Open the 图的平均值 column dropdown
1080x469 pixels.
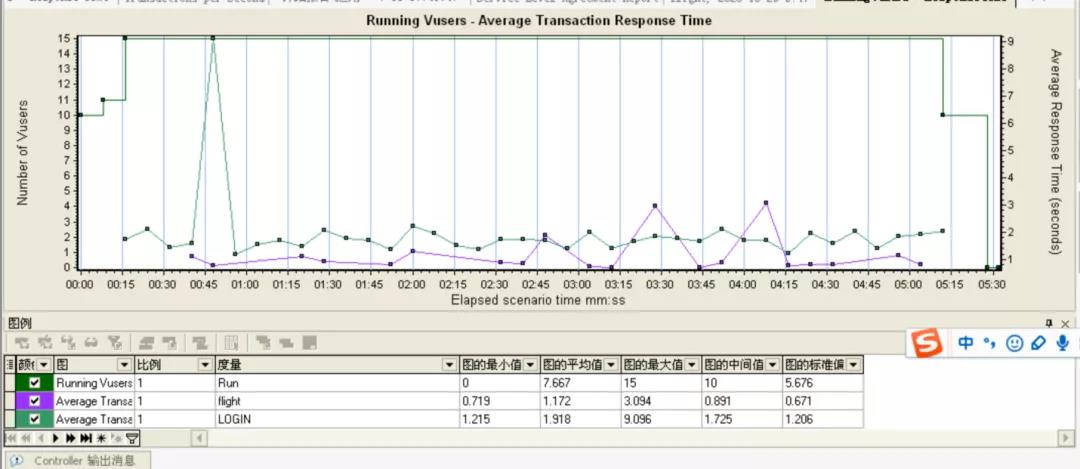coord(612,364)
